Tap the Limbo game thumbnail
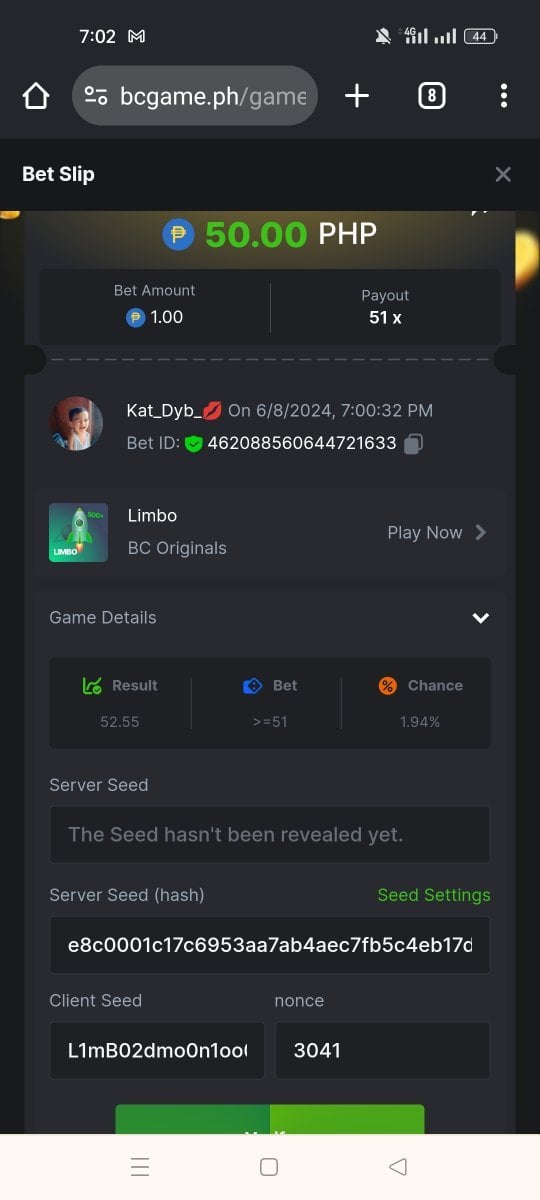The width and height of the screenshot is (540, 1200). tap(78, 532)
